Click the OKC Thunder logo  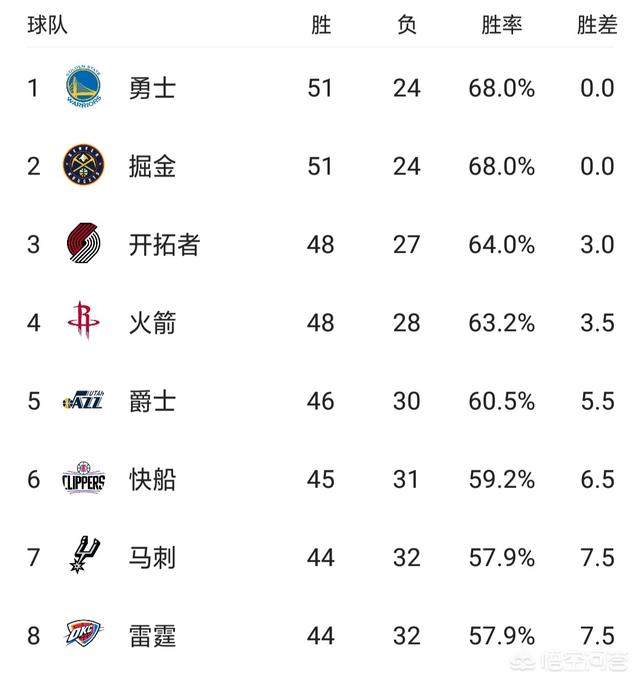coord(83,634)
